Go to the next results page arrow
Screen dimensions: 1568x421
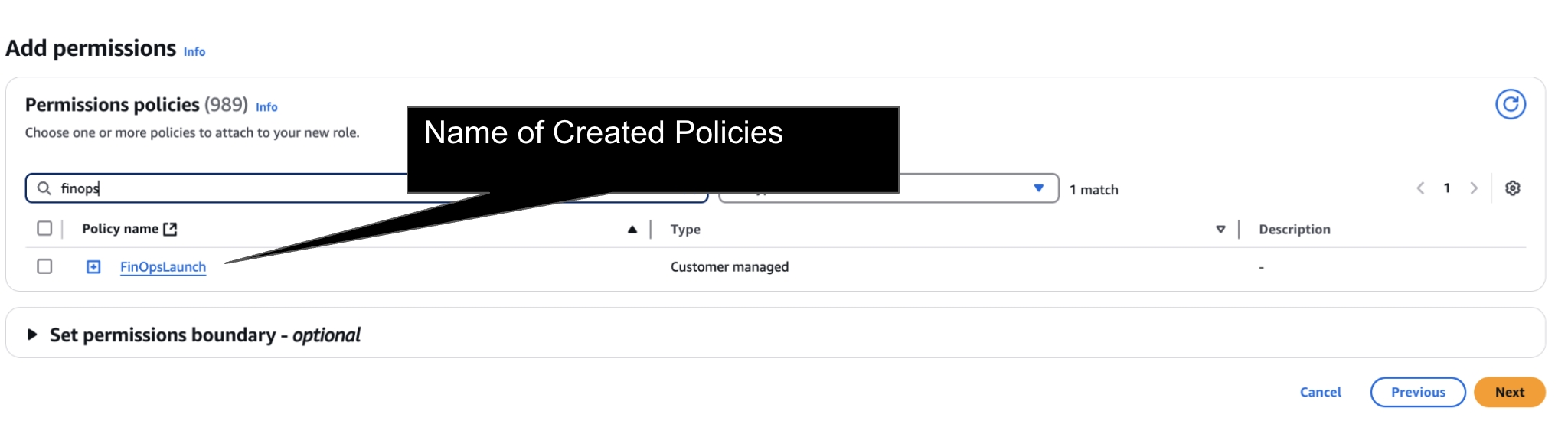(1474, 188)
